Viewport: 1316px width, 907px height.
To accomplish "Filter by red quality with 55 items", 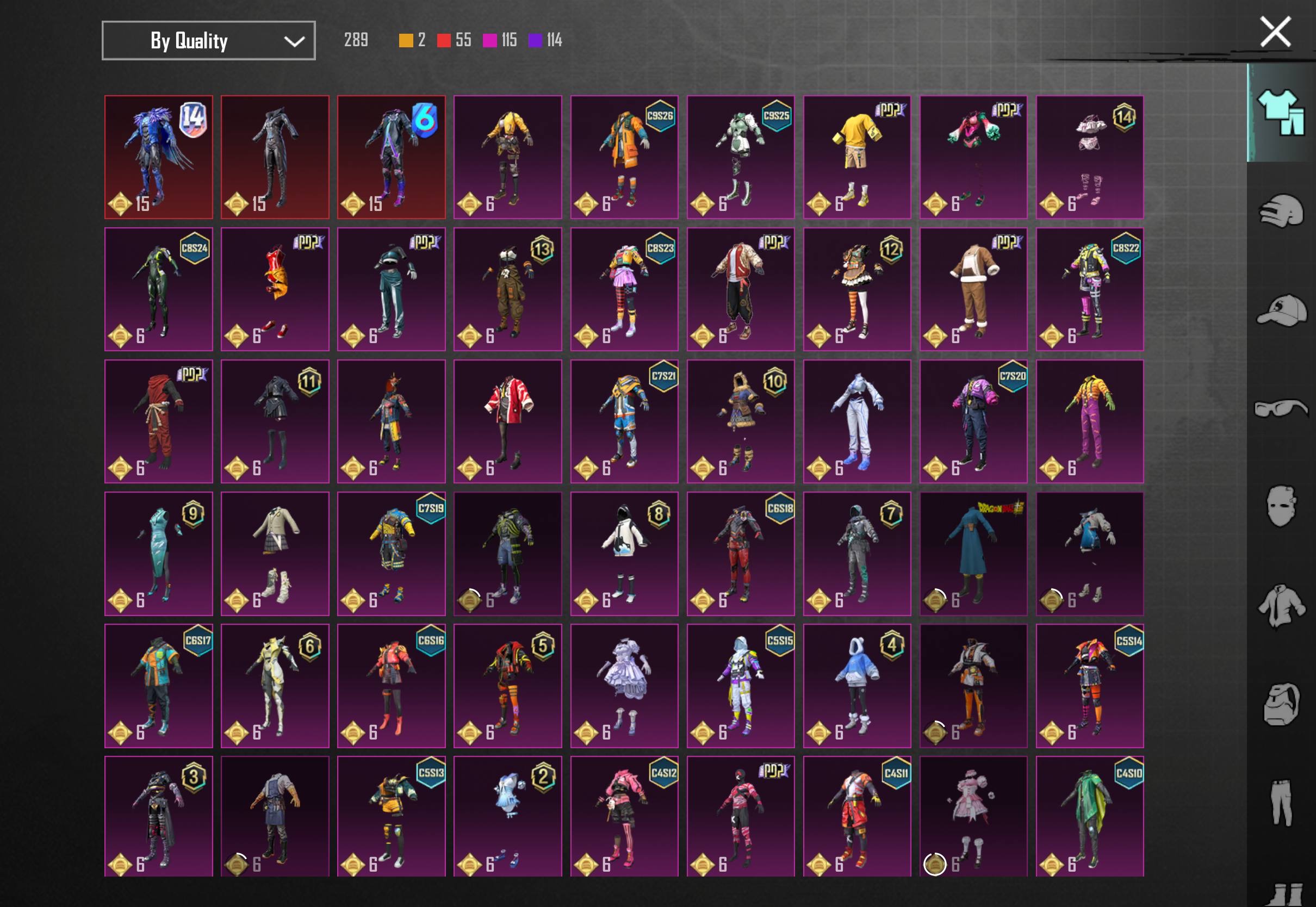I will 444,40.
